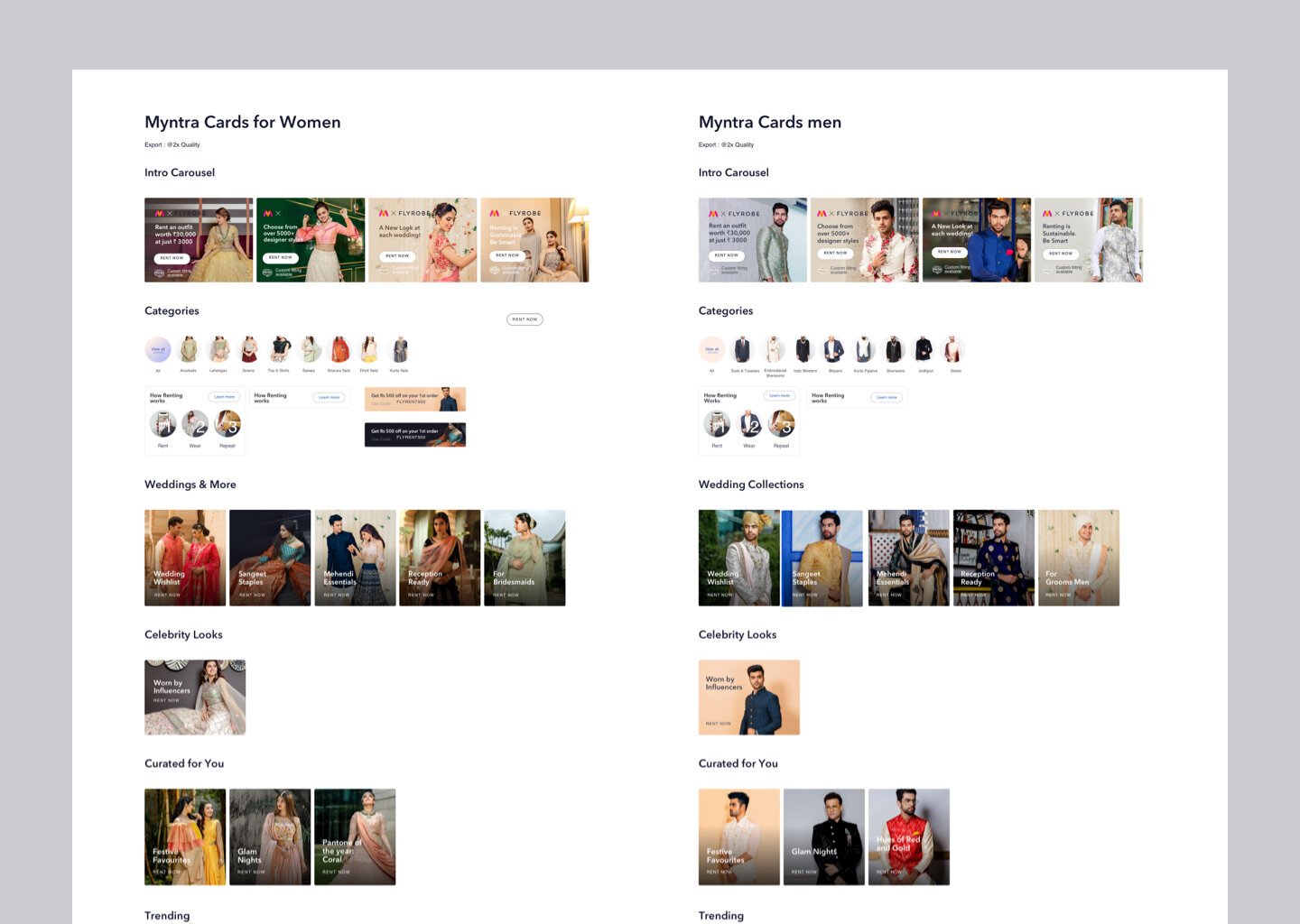Open men's Glam Nights card
Viewport: 1300px width, 924px height.
click(824, 837)
